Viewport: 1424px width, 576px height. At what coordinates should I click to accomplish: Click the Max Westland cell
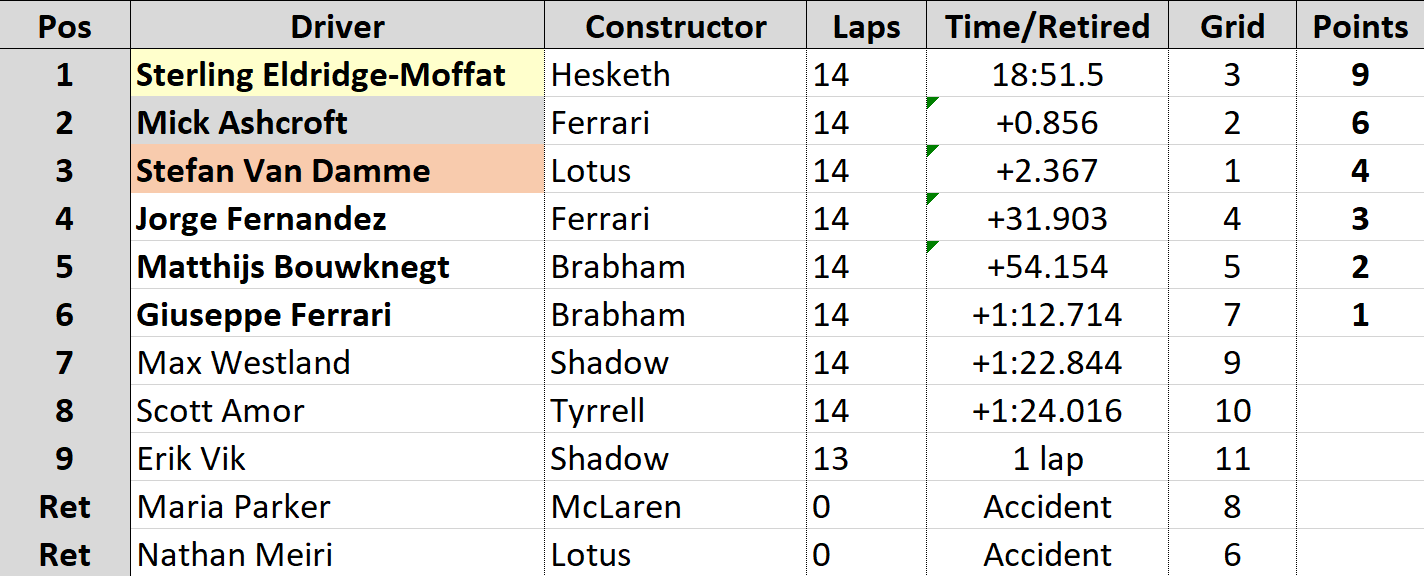point(337,363)
